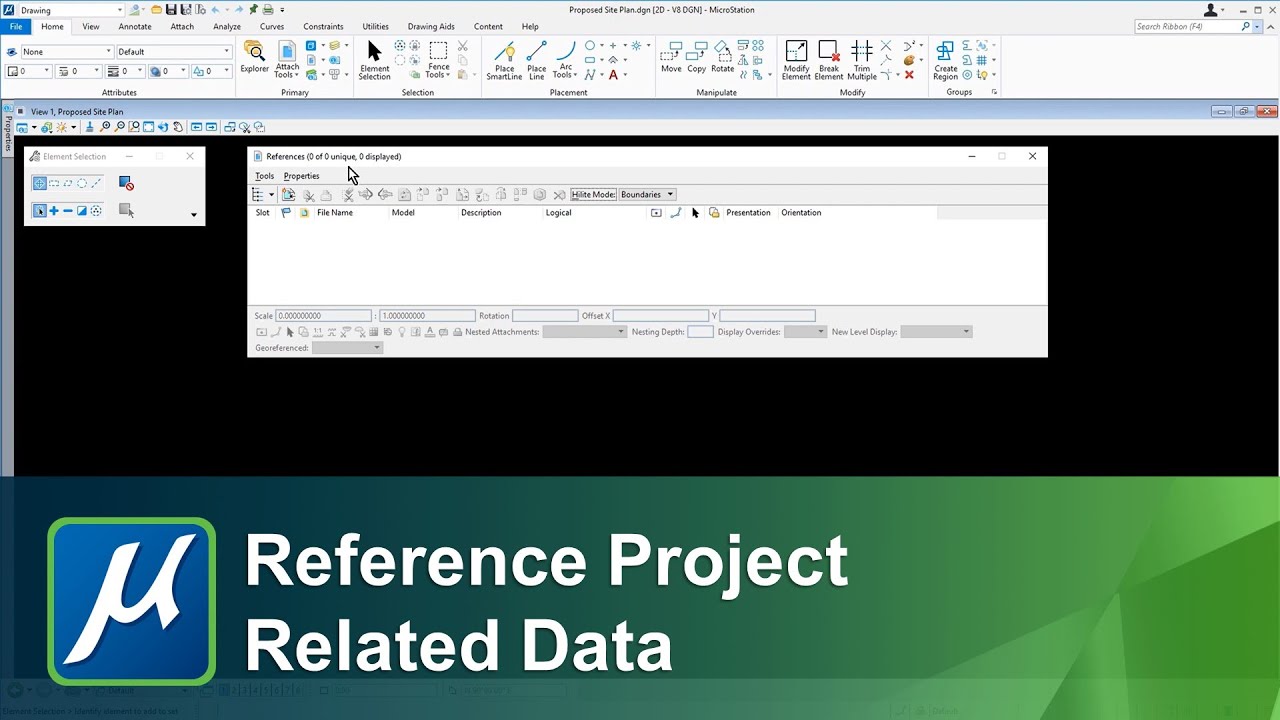Click the red Delete Element X icon
Viewport: 1280px width, 720px height.
coord(909,75)
